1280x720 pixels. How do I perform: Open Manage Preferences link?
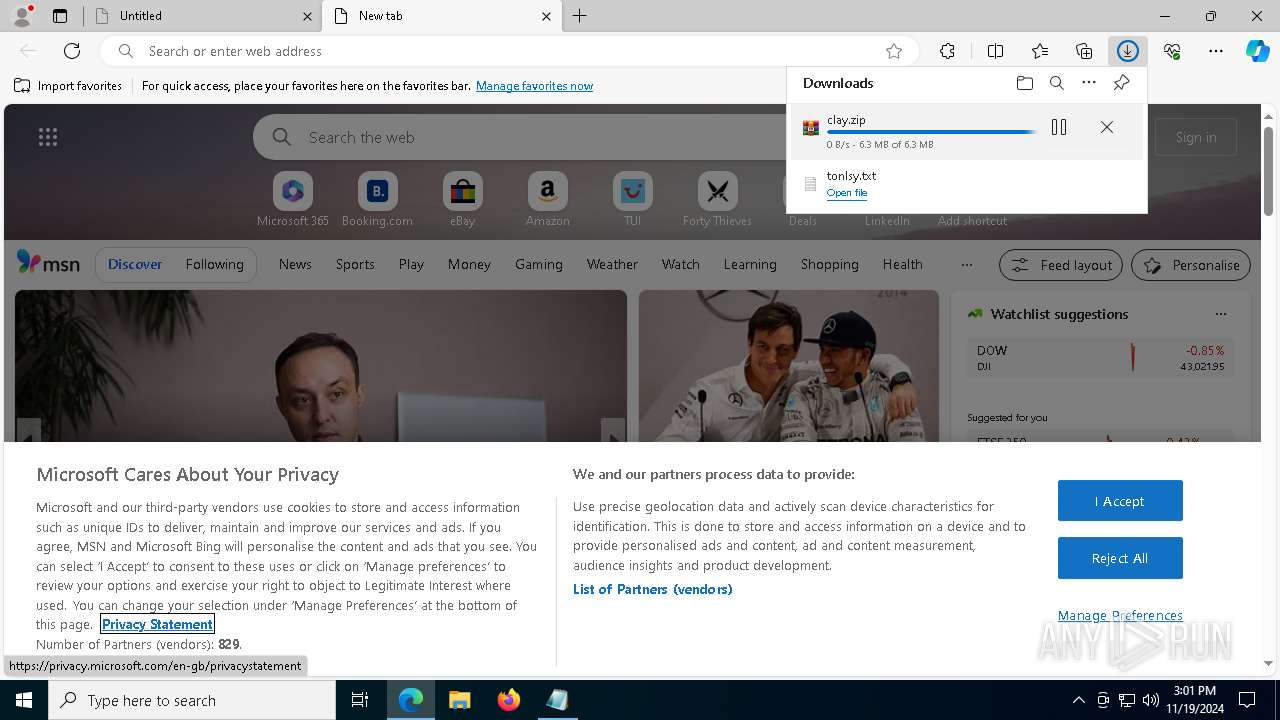click(1120, 615)
